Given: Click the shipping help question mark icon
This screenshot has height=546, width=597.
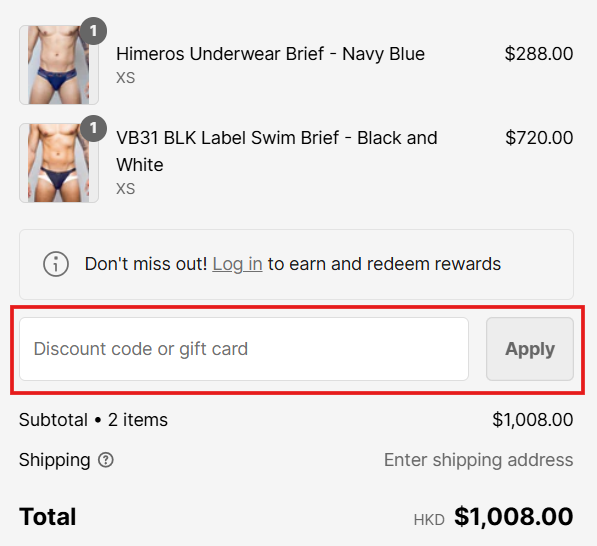Looking at the screenshot, I should click(x=106, y=460).
